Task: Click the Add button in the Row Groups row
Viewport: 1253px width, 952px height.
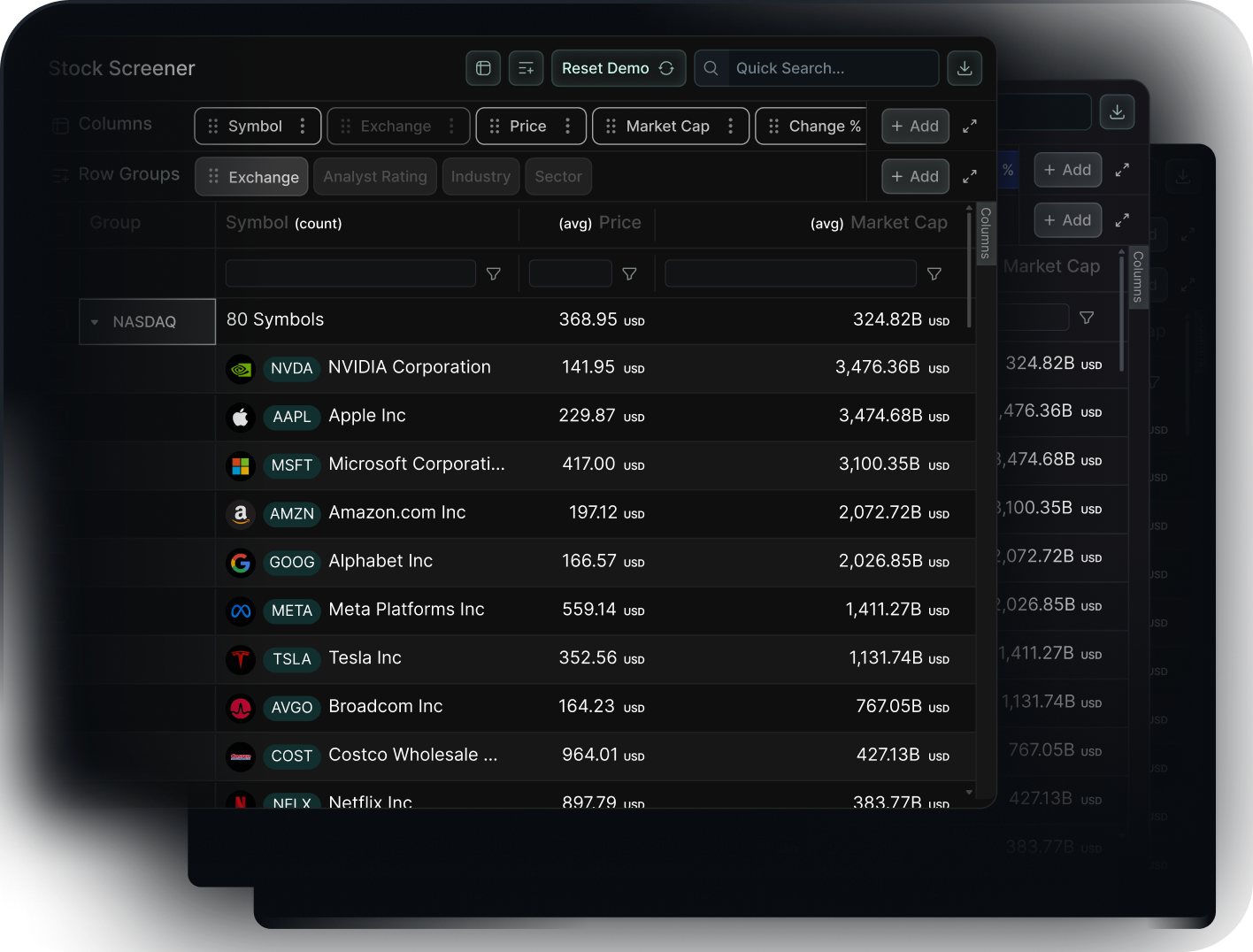Action: (x=915, y=176)
